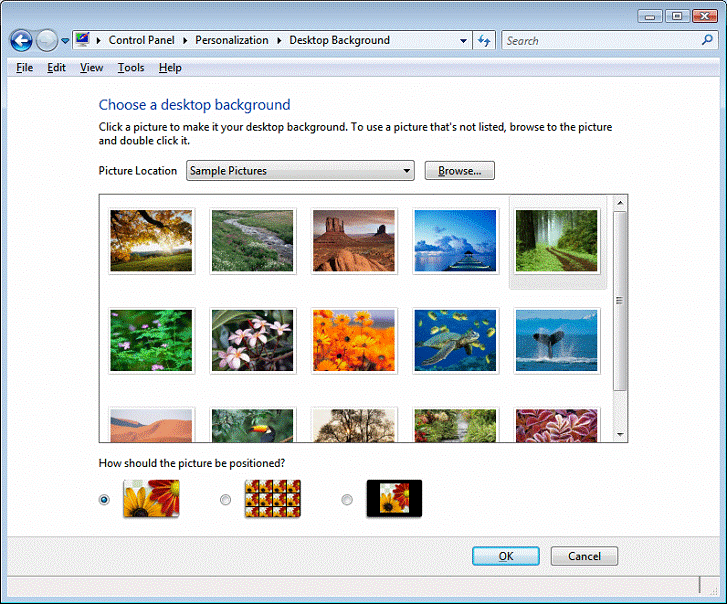
Task: Open the Tools menu
Action: point(131,68)
